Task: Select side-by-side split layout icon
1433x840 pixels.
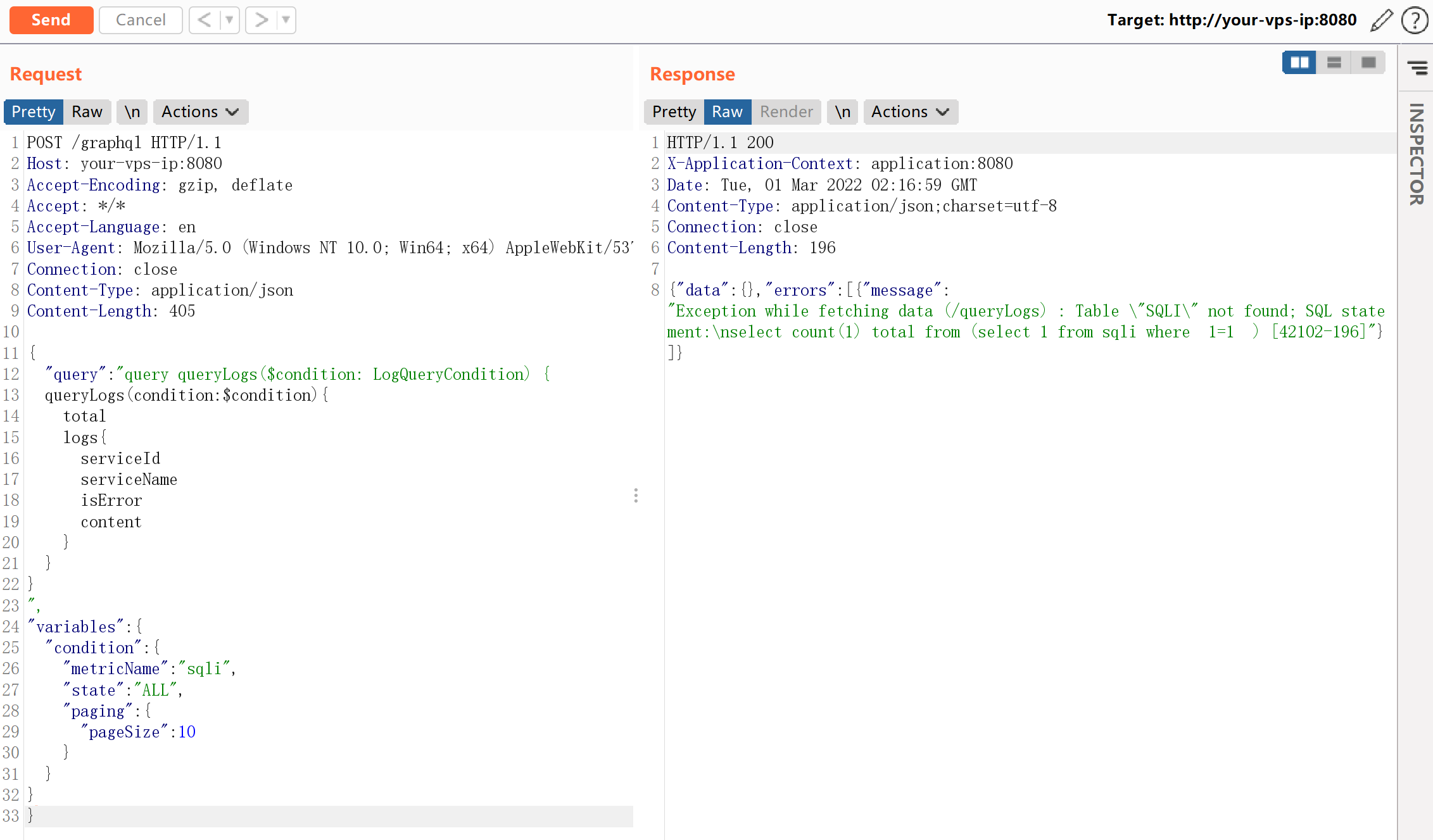Action: pos(1299,63)
